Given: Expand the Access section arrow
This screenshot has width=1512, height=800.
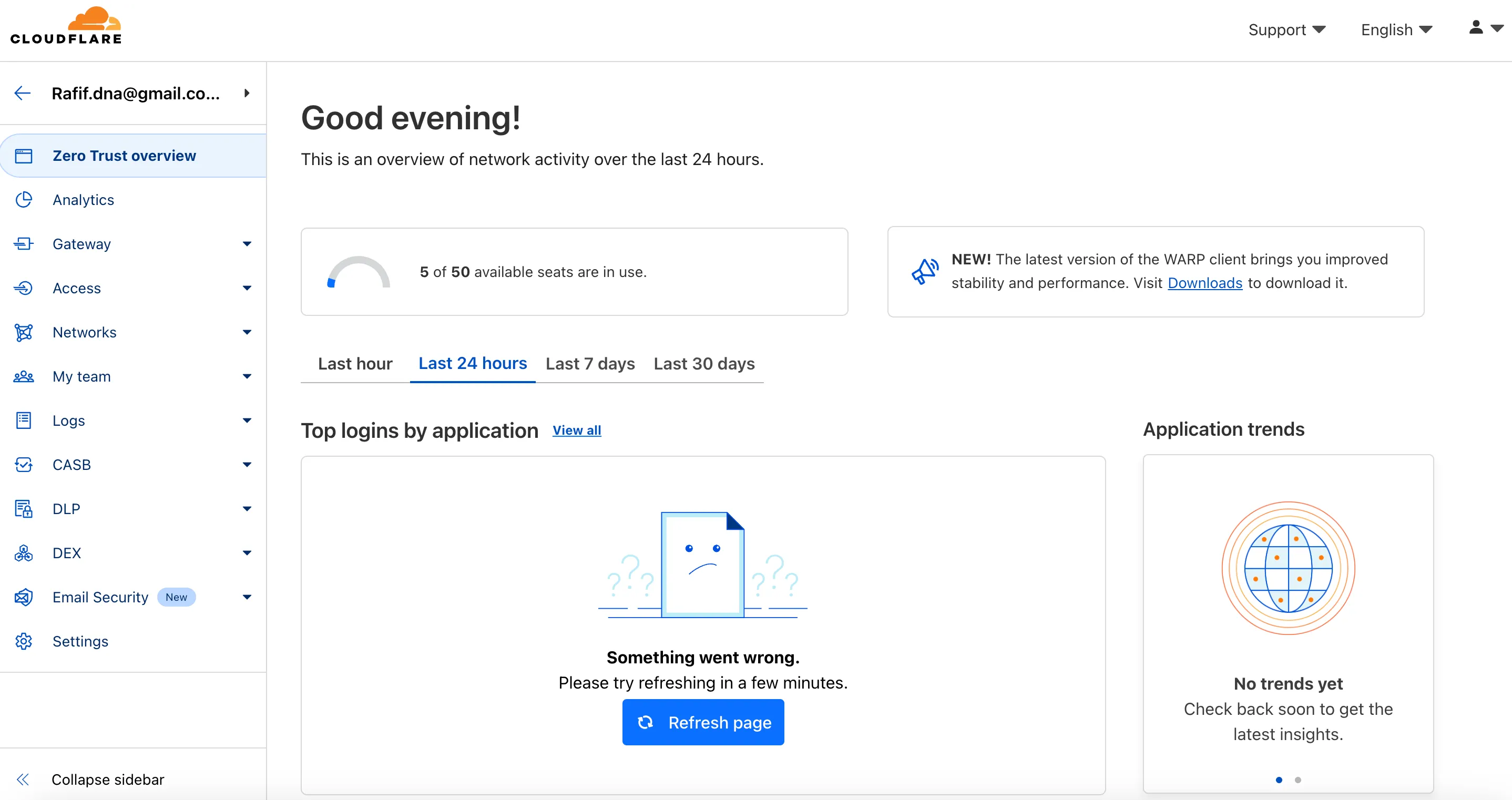Looking at the screenshot, I should click(x=247, y=288).
